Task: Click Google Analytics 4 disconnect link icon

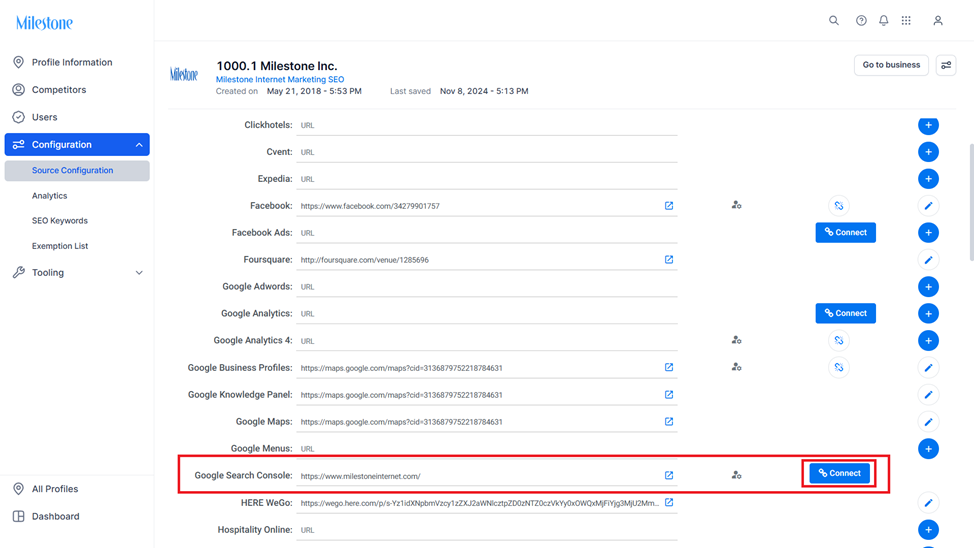Action: (x=839, y=340)
